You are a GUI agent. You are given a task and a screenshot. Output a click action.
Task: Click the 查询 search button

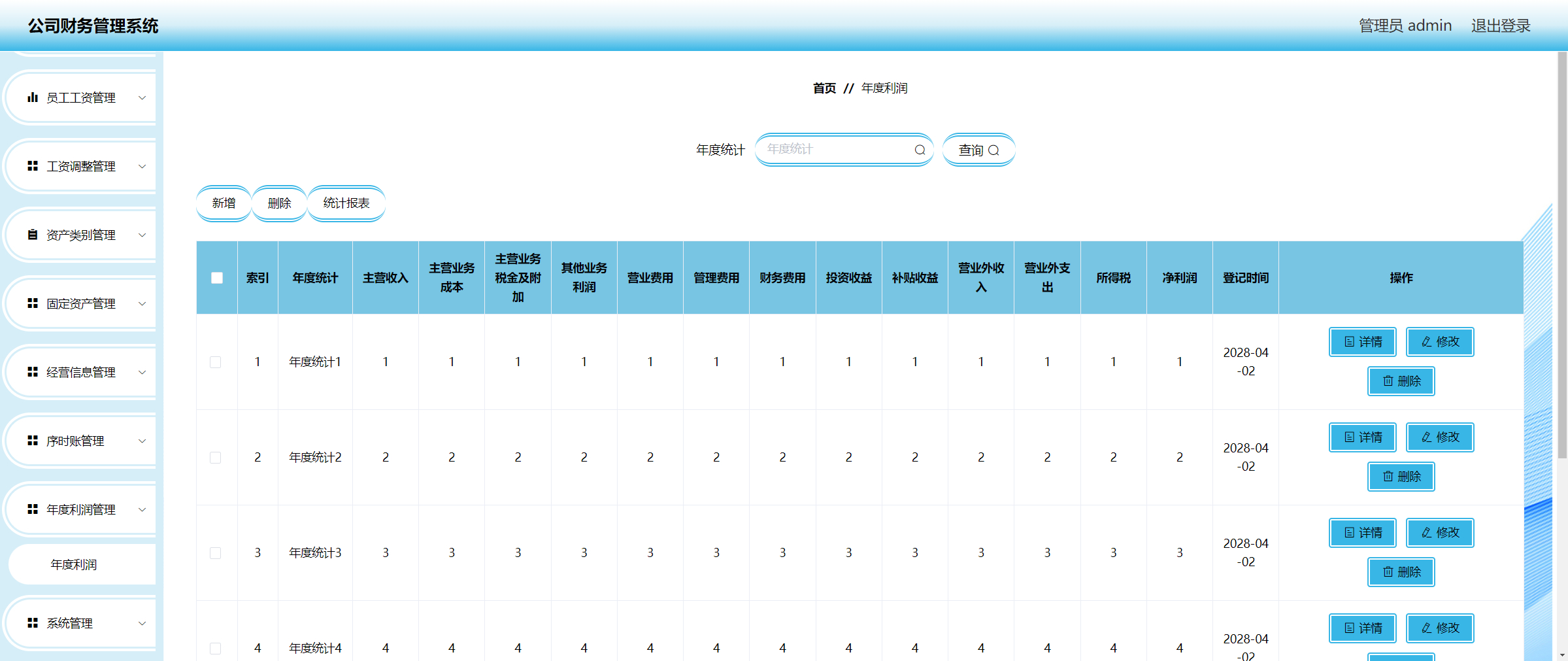pos(978,150)
